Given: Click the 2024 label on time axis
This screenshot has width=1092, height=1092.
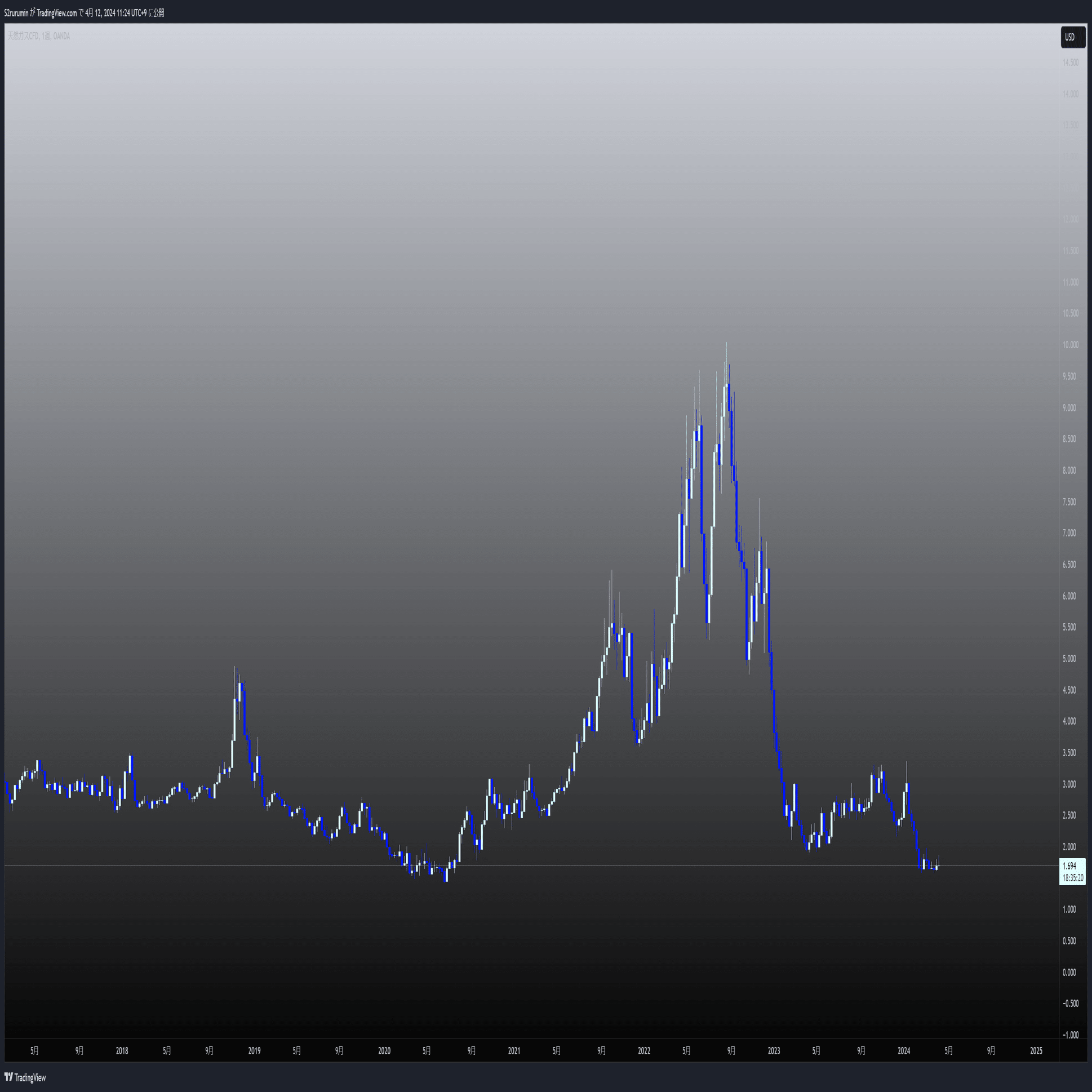Looking at the screenshot, I should tap(903, 1051).
